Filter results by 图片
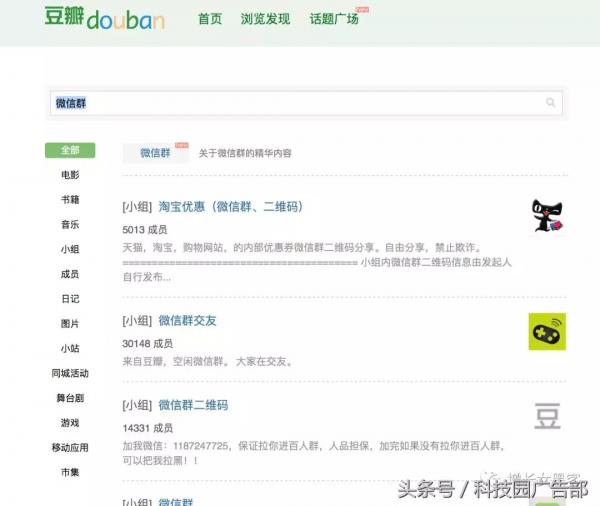600x506 pixels. click(70, 324)
